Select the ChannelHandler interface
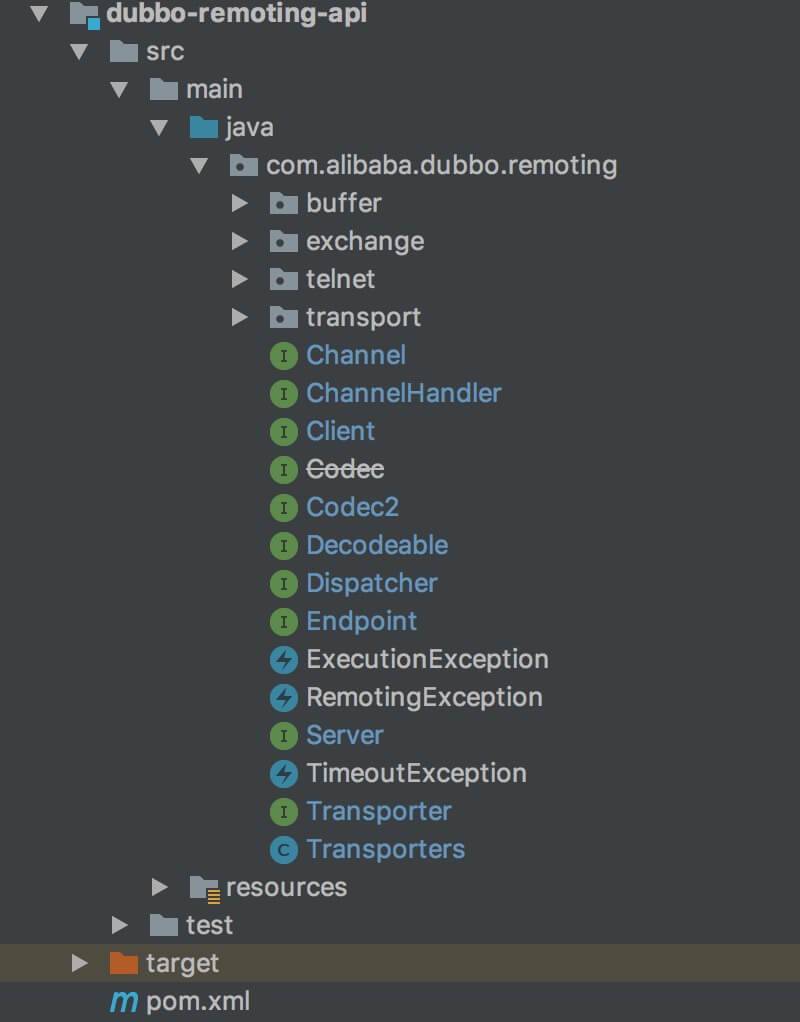 click(x=403, y=393)
